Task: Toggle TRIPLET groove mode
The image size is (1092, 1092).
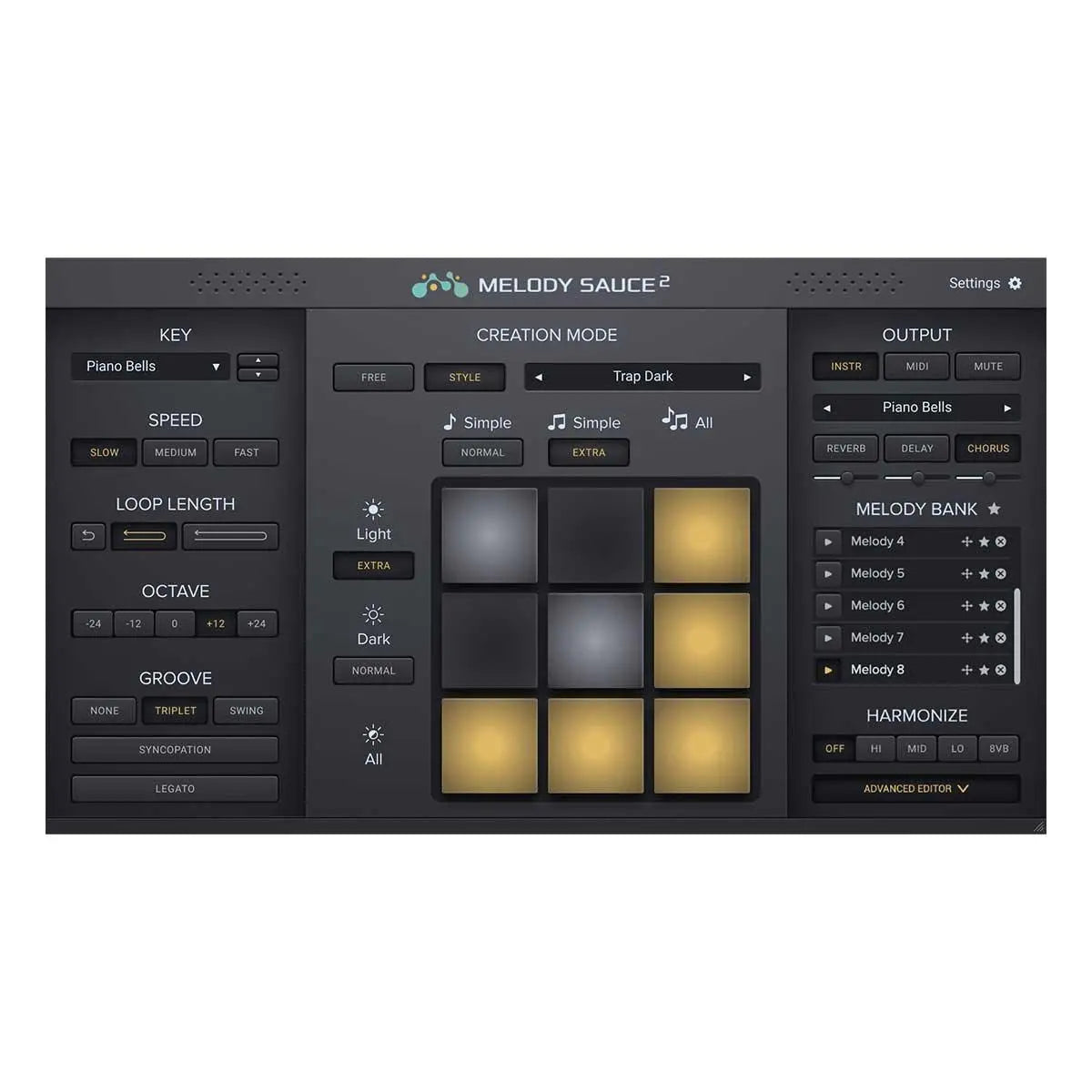Action: point(175,711)
